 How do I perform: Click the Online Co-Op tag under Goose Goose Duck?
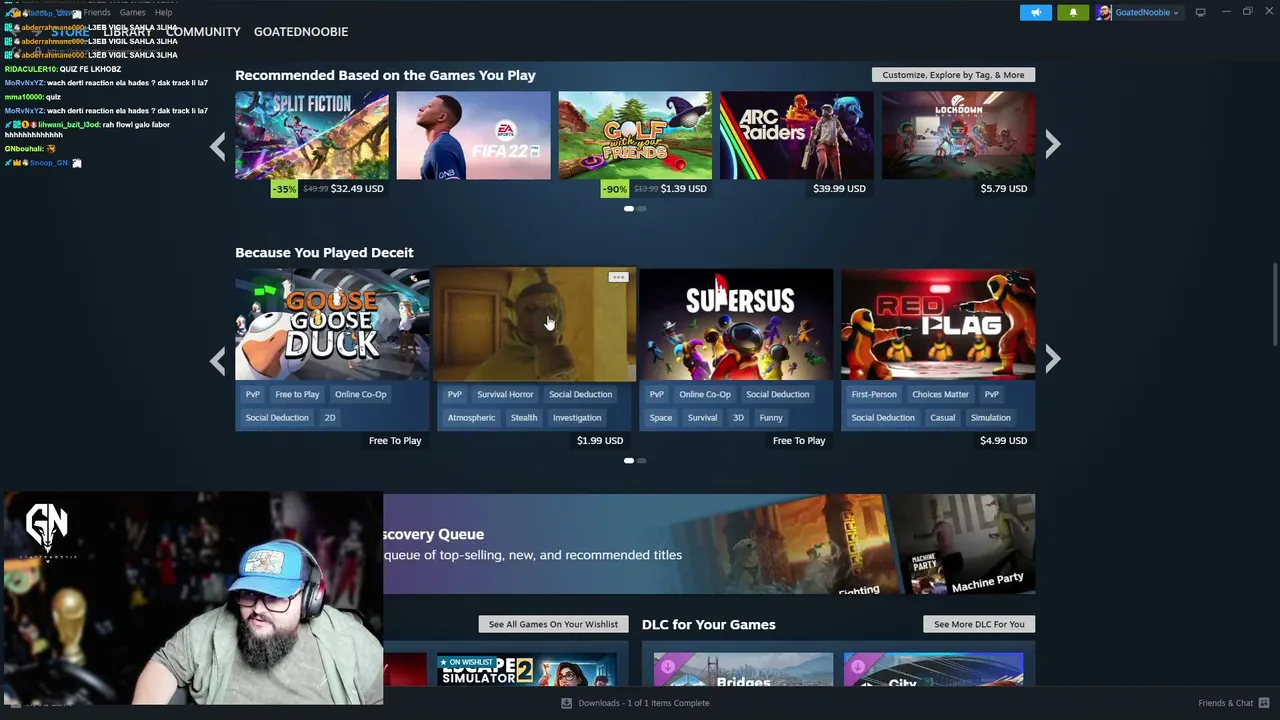[360, 394]
